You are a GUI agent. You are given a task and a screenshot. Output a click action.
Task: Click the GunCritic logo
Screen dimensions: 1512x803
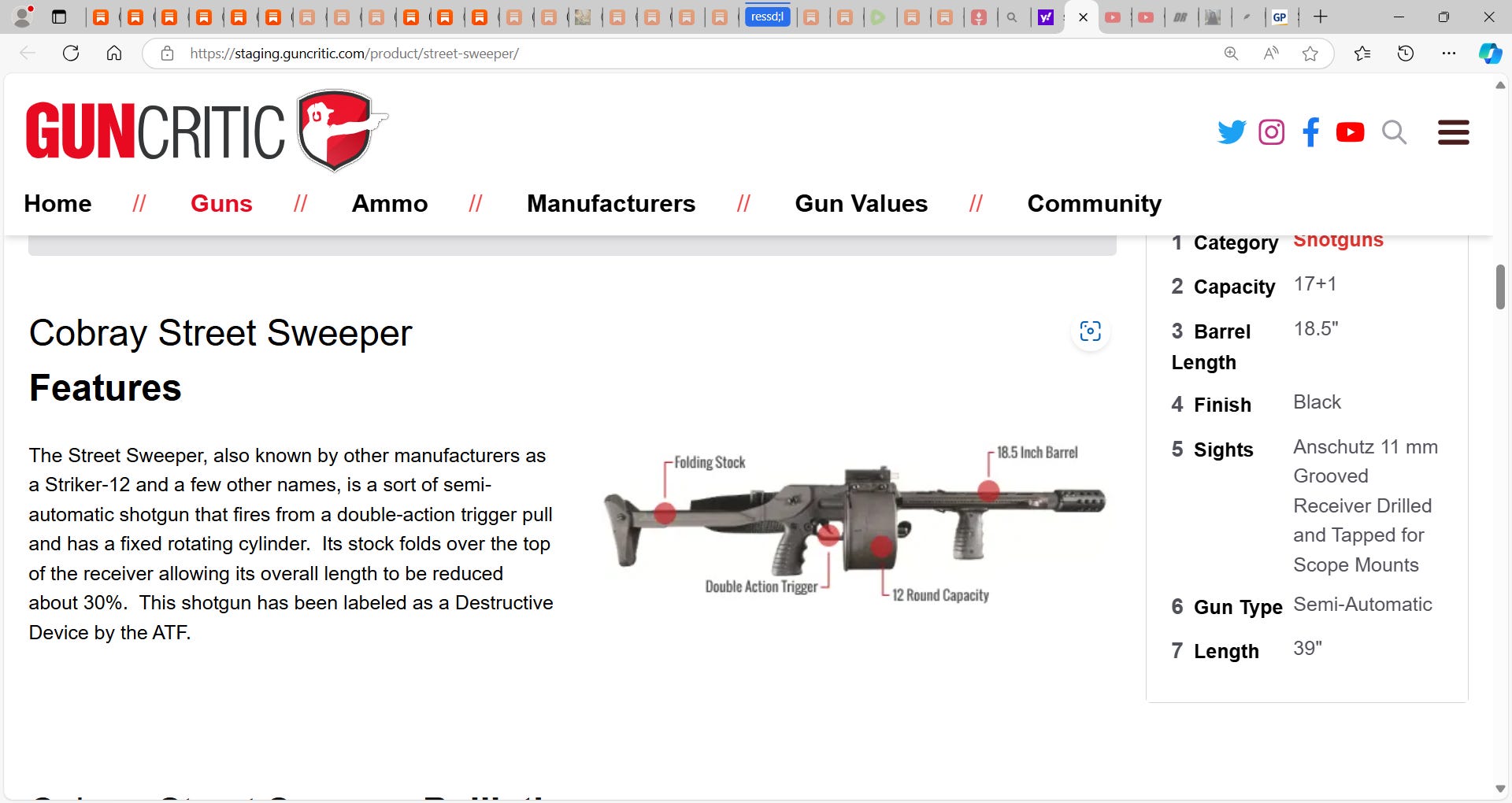[206, 131]
